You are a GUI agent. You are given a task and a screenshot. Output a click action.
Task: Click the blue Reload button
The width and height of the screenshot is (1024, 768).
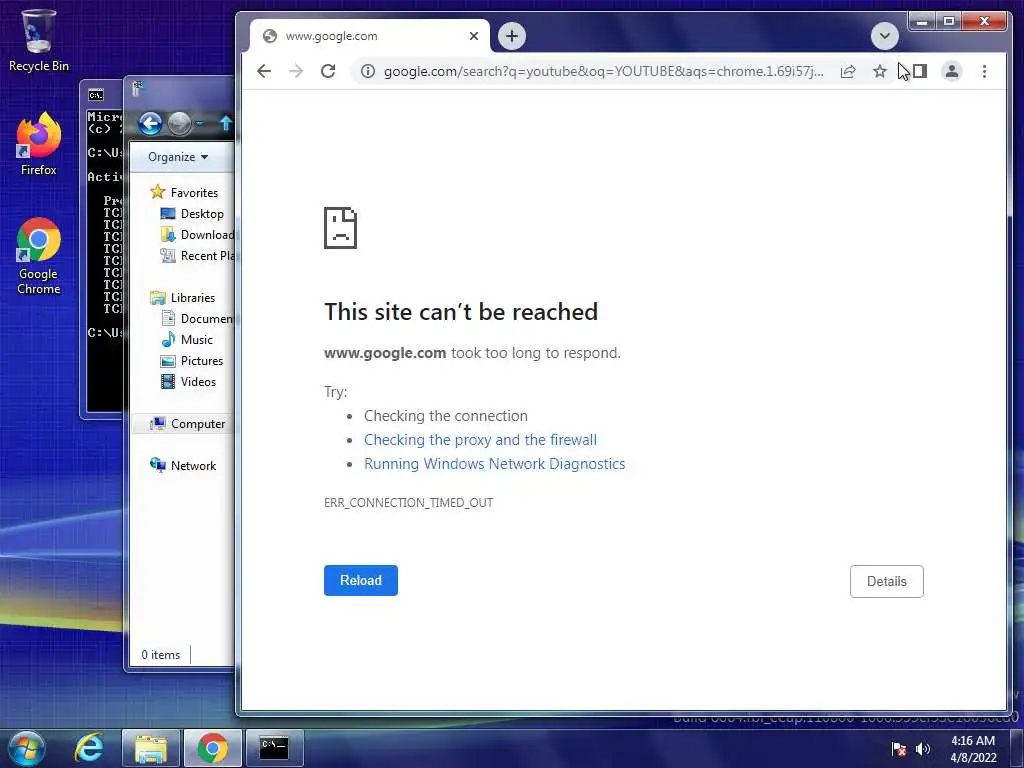360,581
